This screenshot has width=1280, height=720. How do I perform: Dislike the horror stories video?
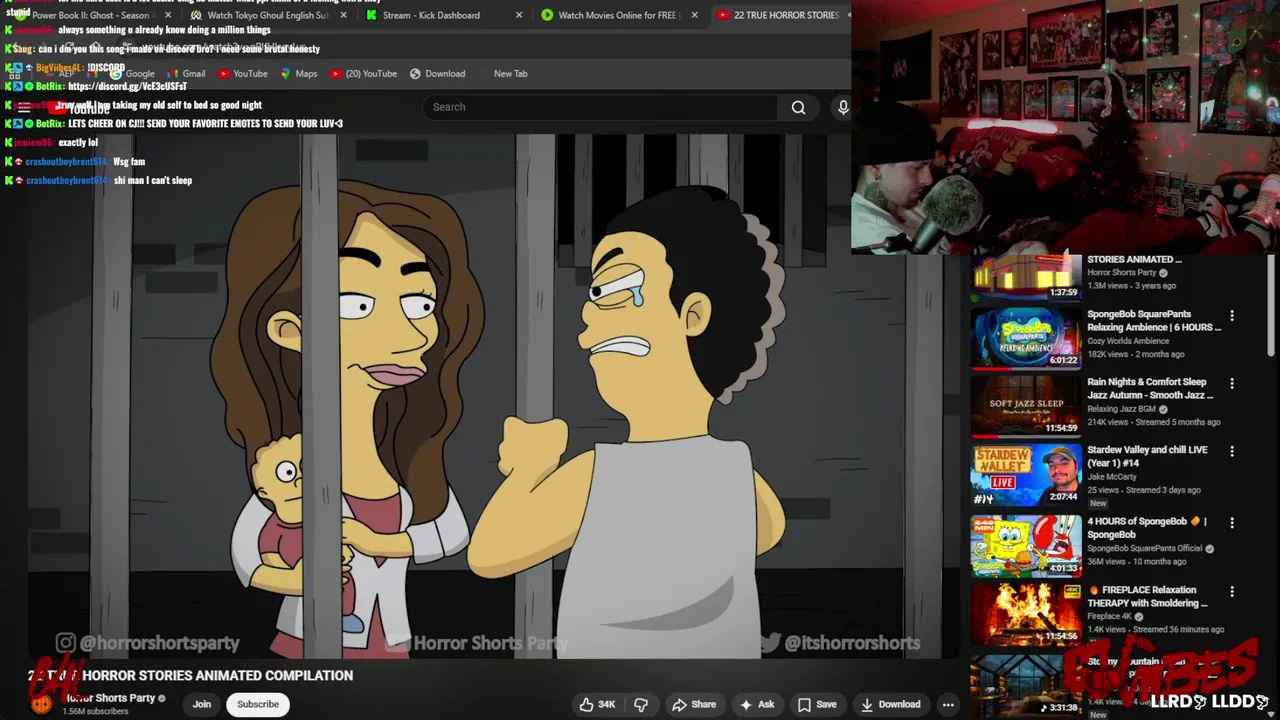[641, 704]
